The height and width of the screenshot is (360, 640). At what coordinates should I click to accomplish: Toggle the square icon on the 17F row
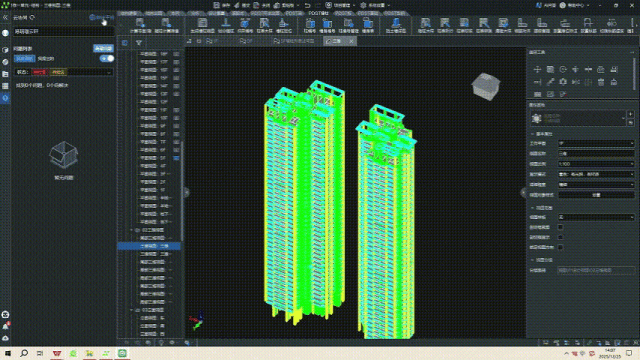click(176, 62)
